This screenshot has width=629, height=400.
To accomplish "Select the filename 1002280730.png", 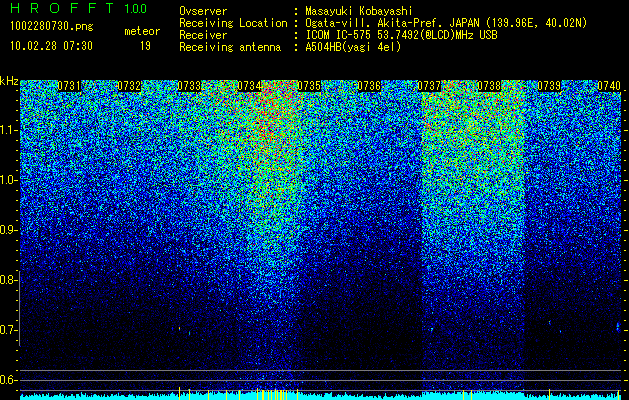I will [52, 26].
